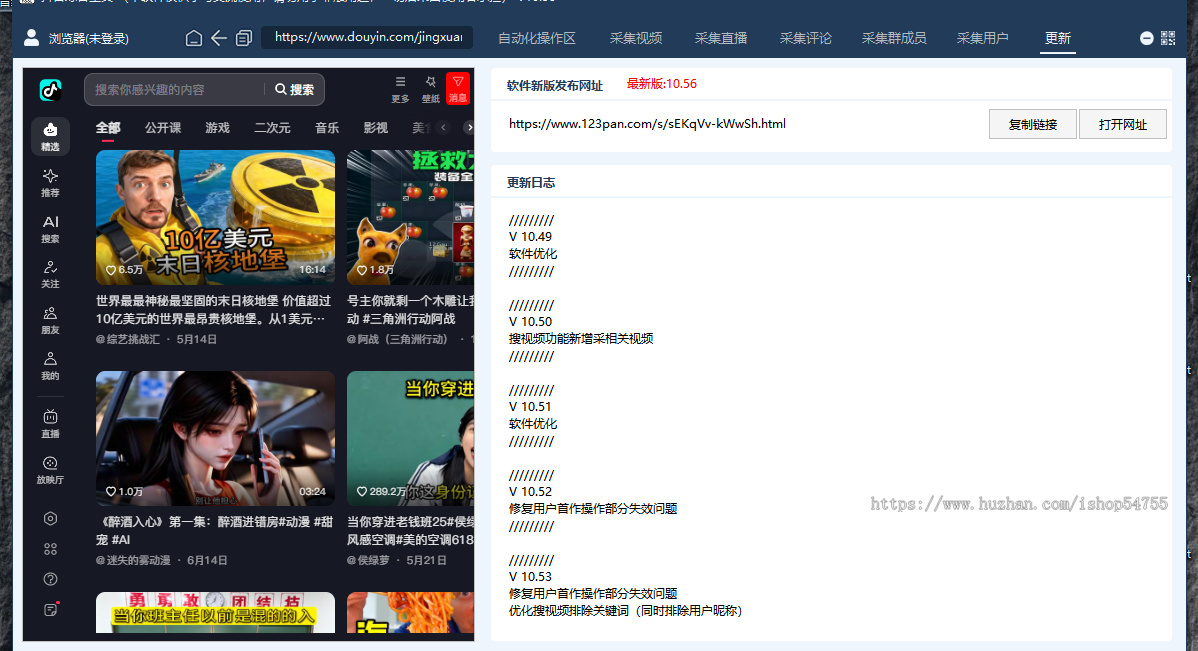The image size is (1198, 651).
Task: Click the 搜索 magnifier button
Action: [294, 89]
